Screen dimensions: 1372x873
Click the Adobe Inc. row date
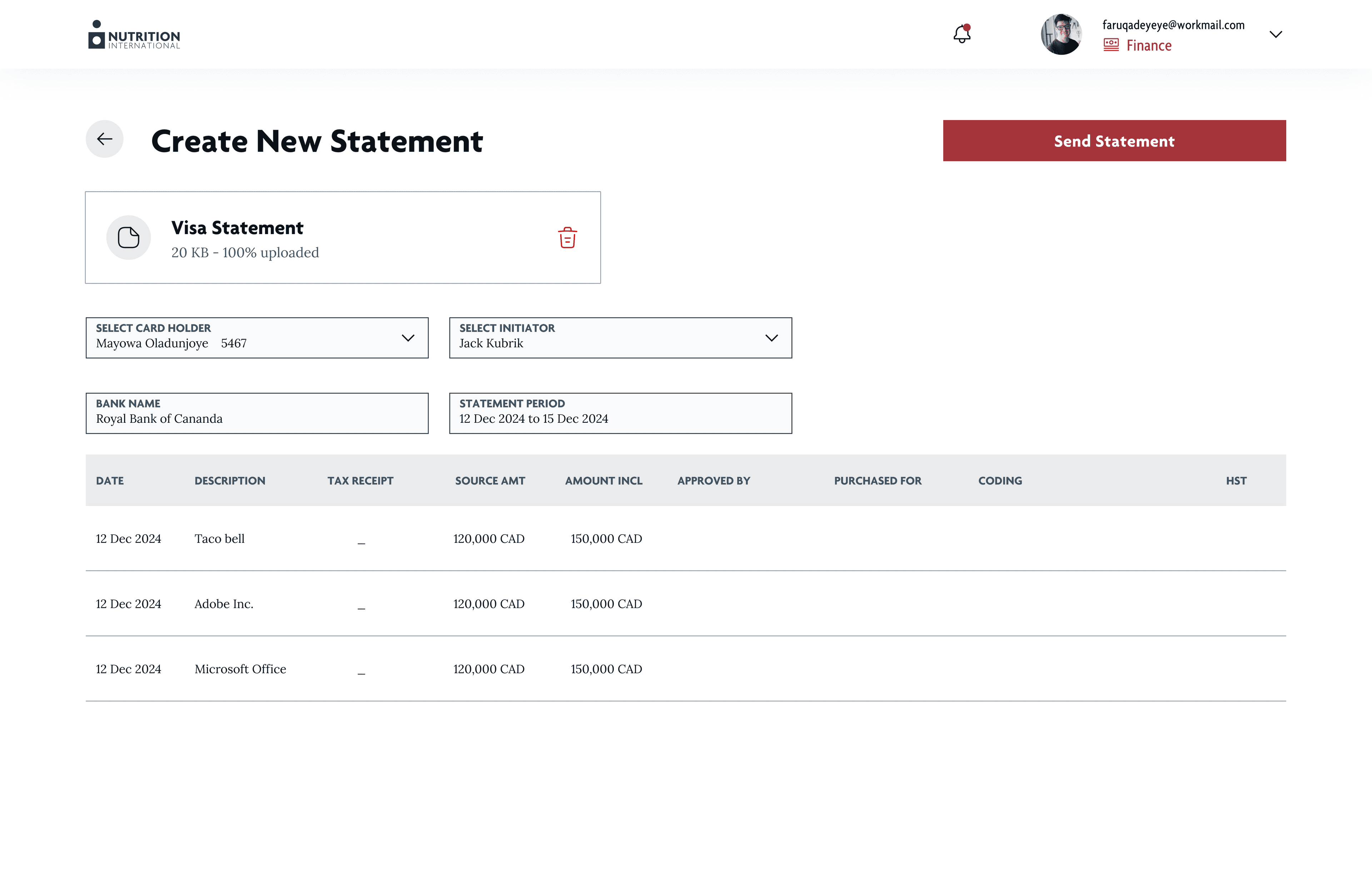click(128, 604)
